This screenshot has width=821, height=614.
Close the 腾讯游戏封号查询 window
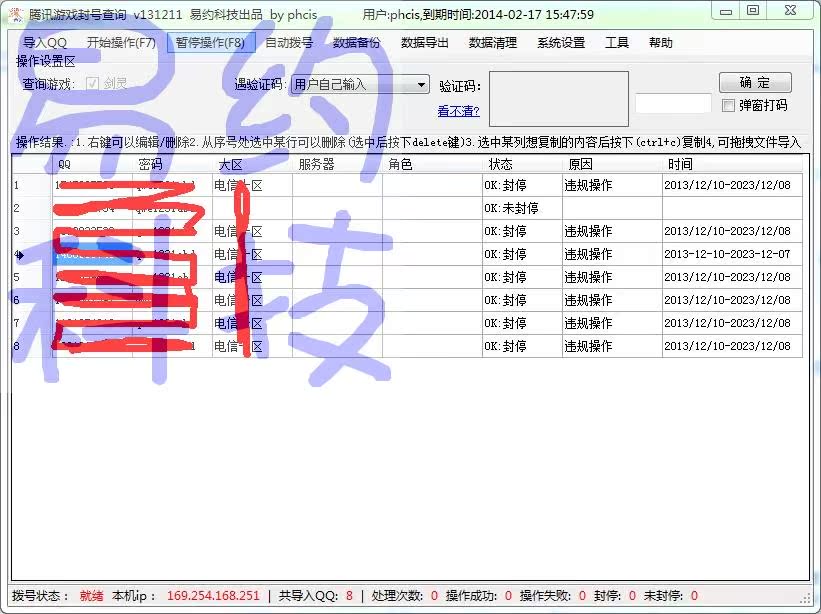[791, 11]
